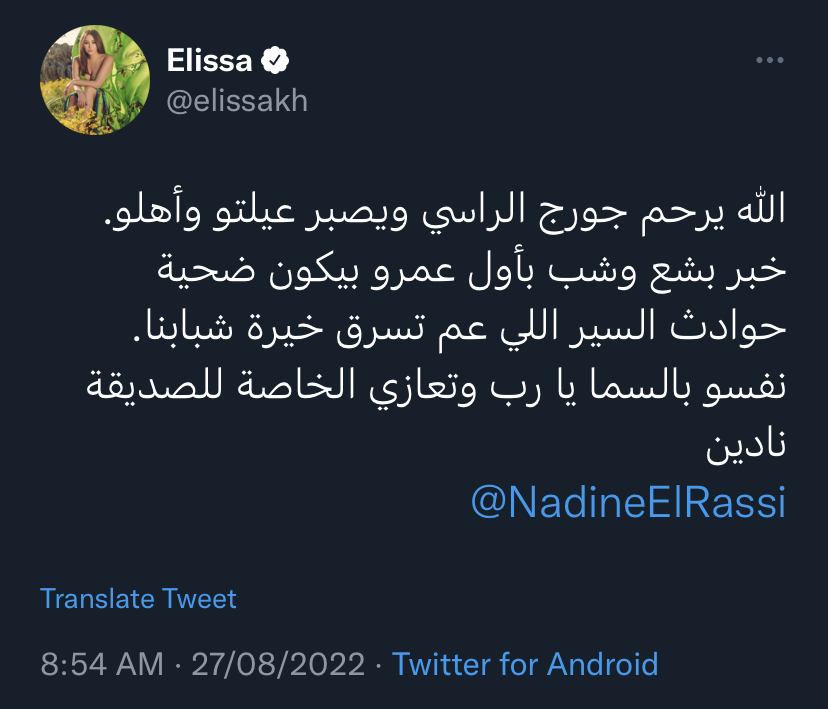
Task: Click the 8:54 AM time stamp
Action: [100, 664]
